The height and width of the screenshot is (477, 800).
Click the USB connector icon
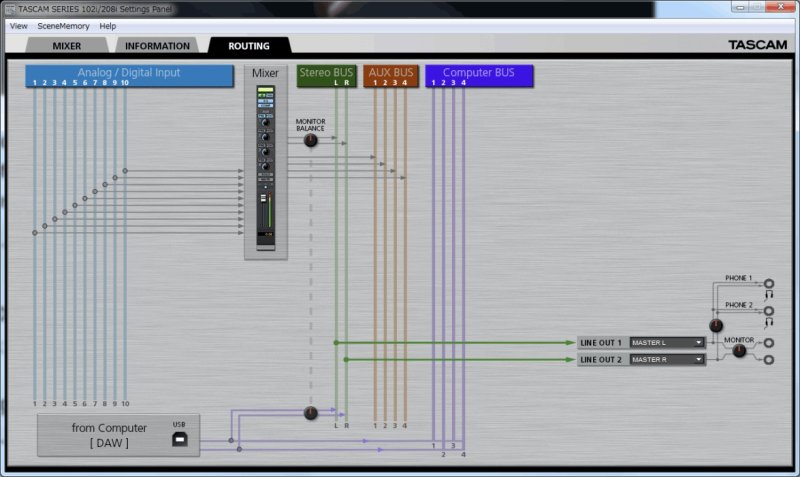(x=178, y=438)
